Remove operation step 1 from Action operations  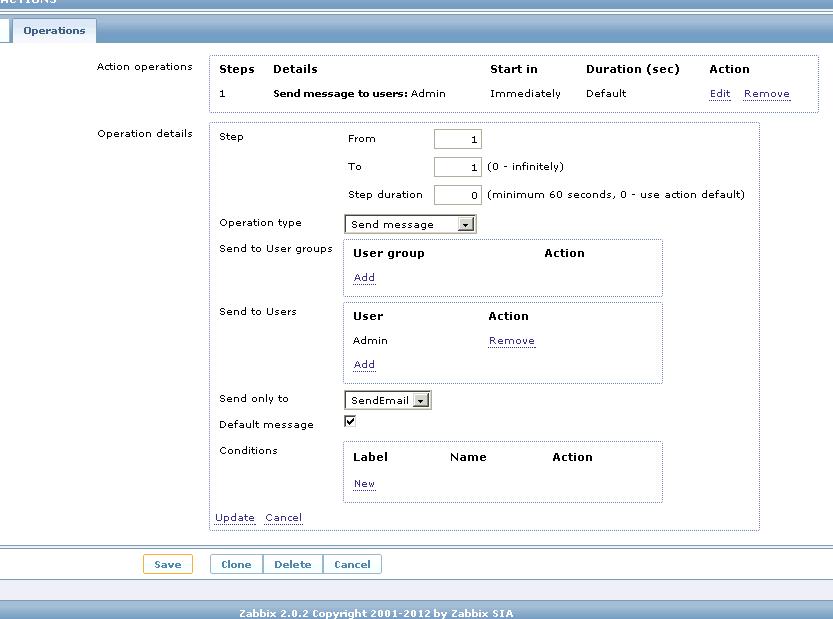tap(766, 94)
